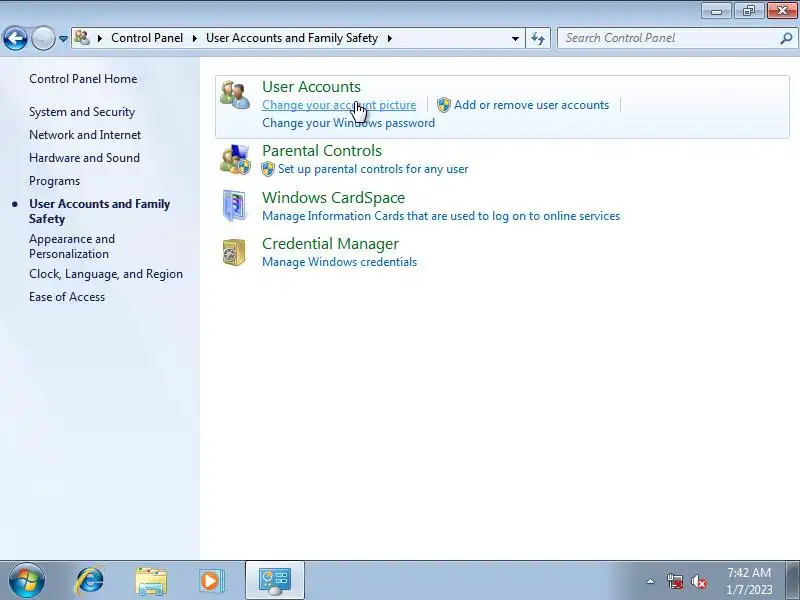Click shield icon beside Add or remove accounts

444,105
